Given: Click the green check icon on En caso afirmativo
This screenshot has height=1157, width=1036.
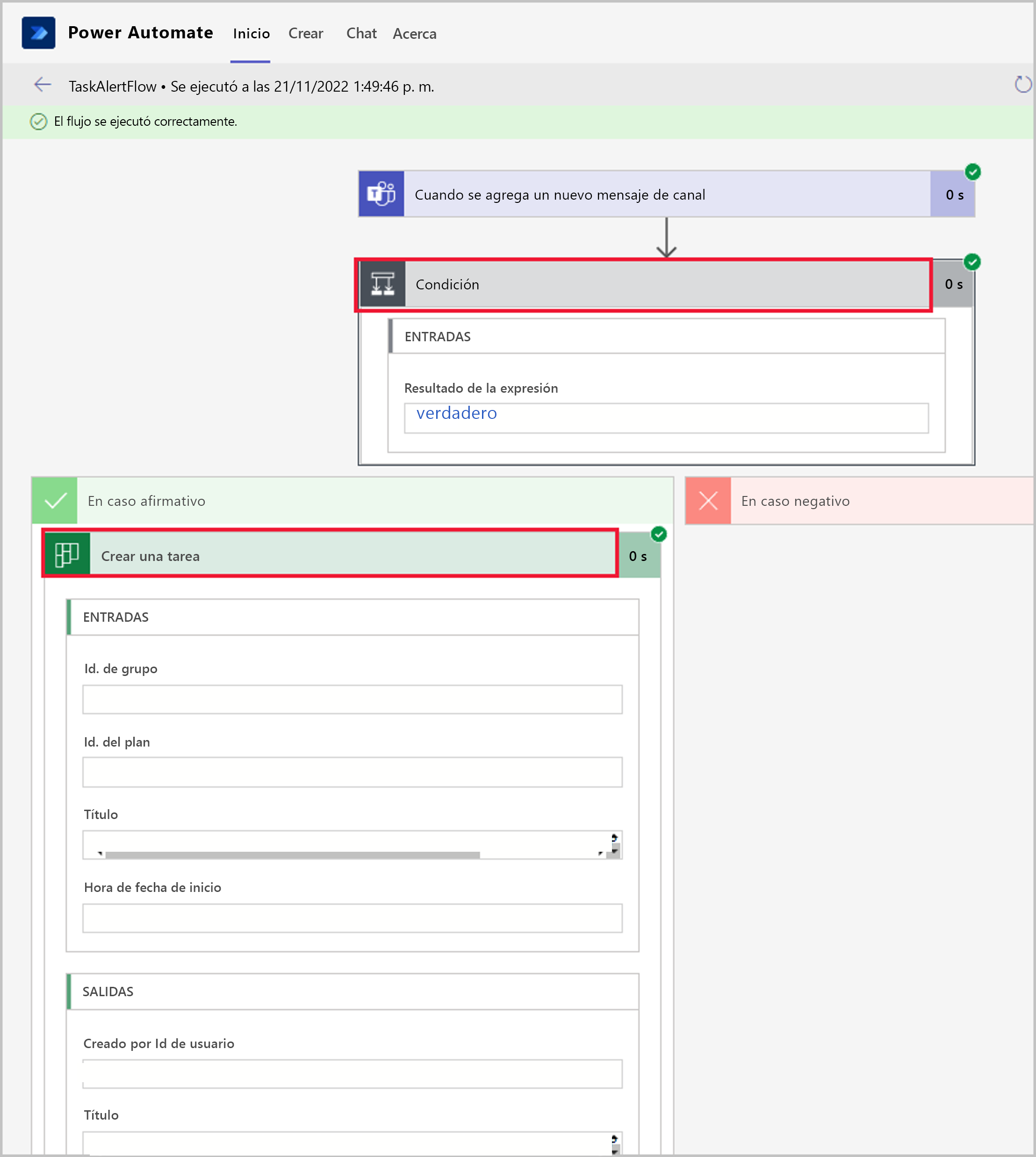Looking at the screenshot, I should pyautogui.click(x=55, y=501).
